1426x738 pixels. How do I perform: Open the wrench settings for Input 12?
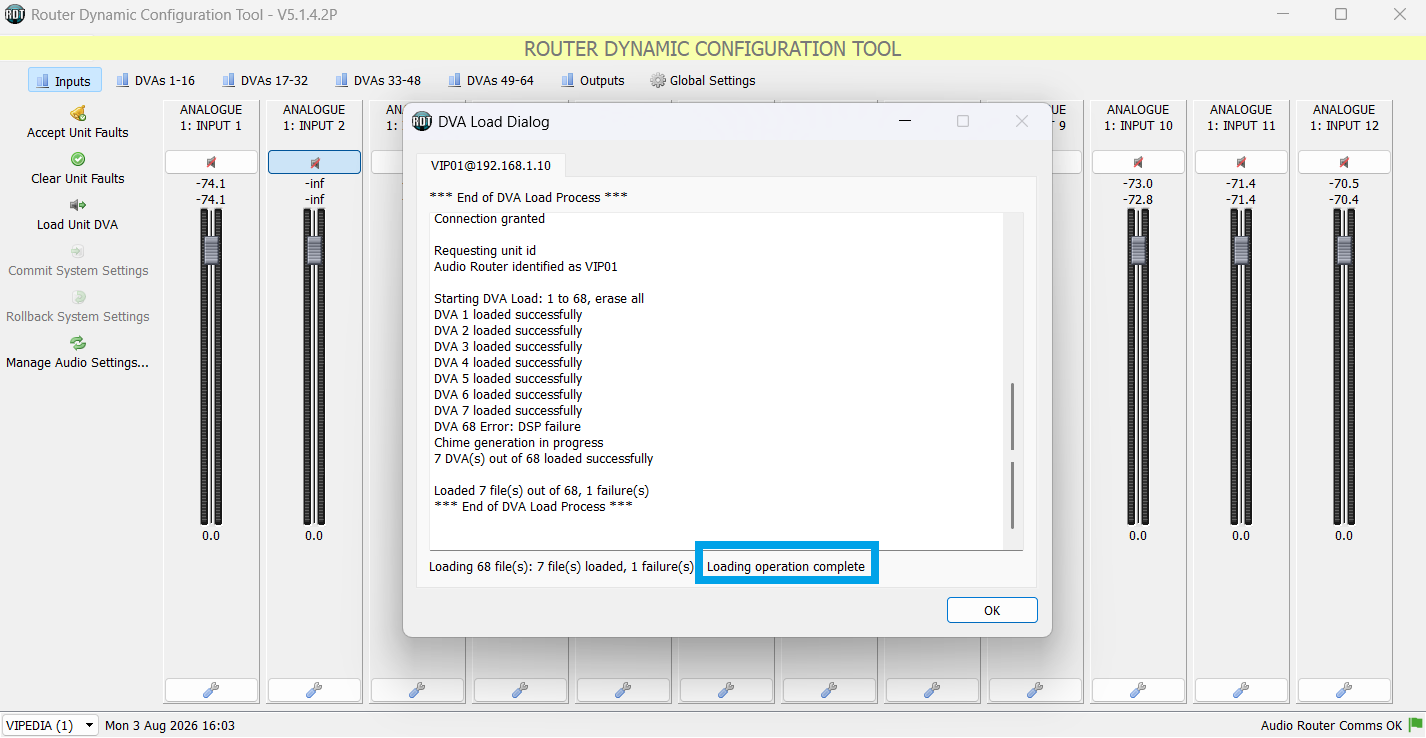1344,690
